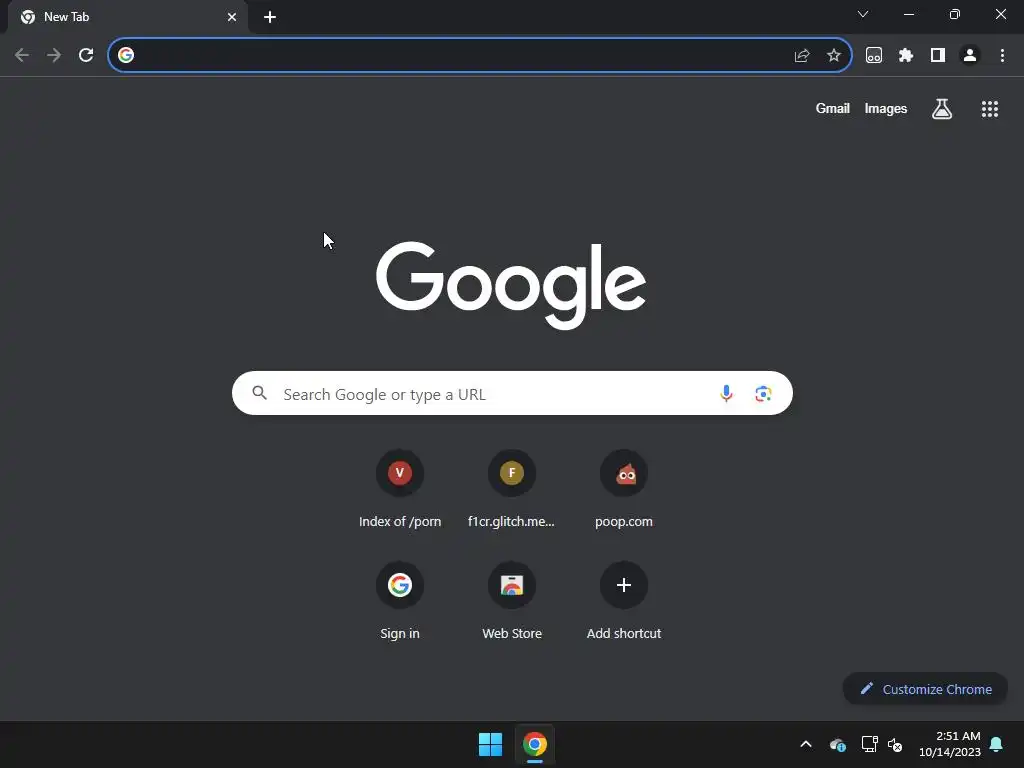Click the OneDrive cloud tray icon
1024x768 pixels.
coord(838,744)
